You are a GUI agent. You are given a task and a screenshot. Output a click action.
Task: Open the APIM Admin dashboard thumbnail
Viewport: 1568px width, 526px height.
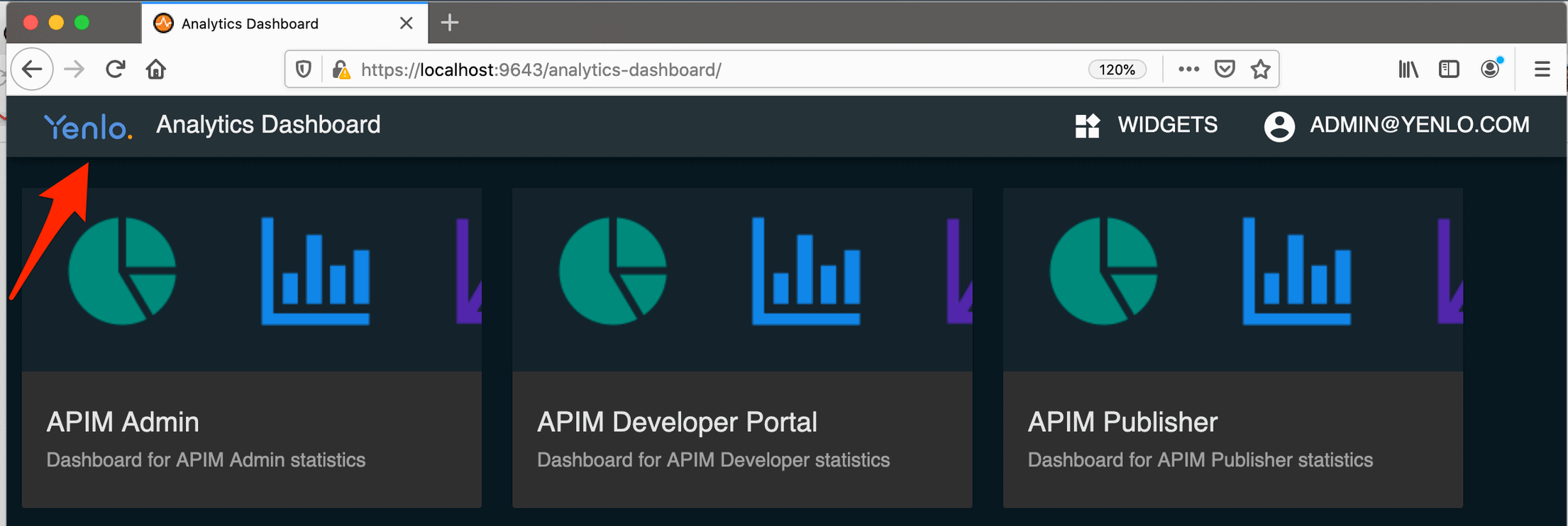tap(252, 279)
